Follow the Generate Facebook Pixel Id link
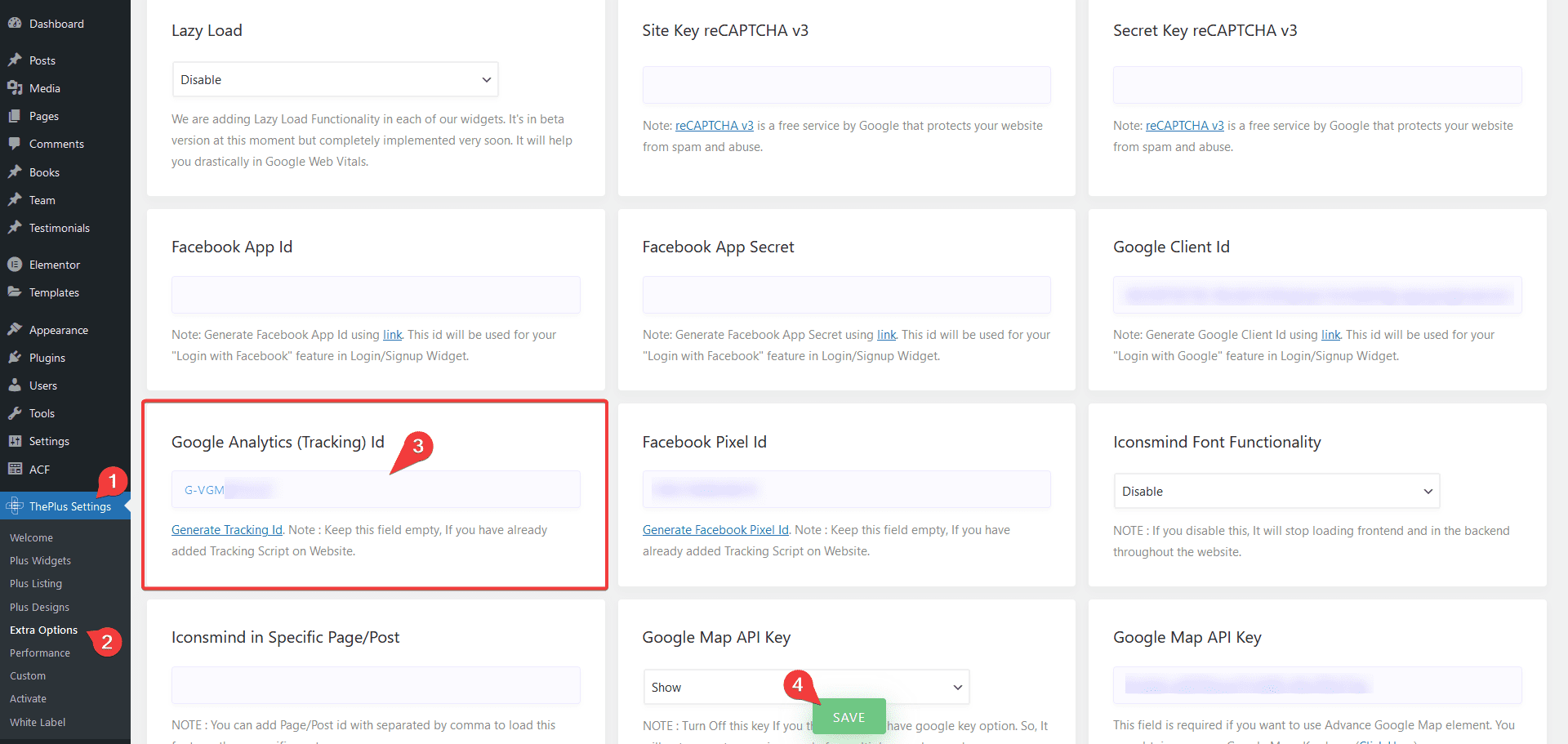The height and width of the screenshot is (744, 1568). point(715,530)
